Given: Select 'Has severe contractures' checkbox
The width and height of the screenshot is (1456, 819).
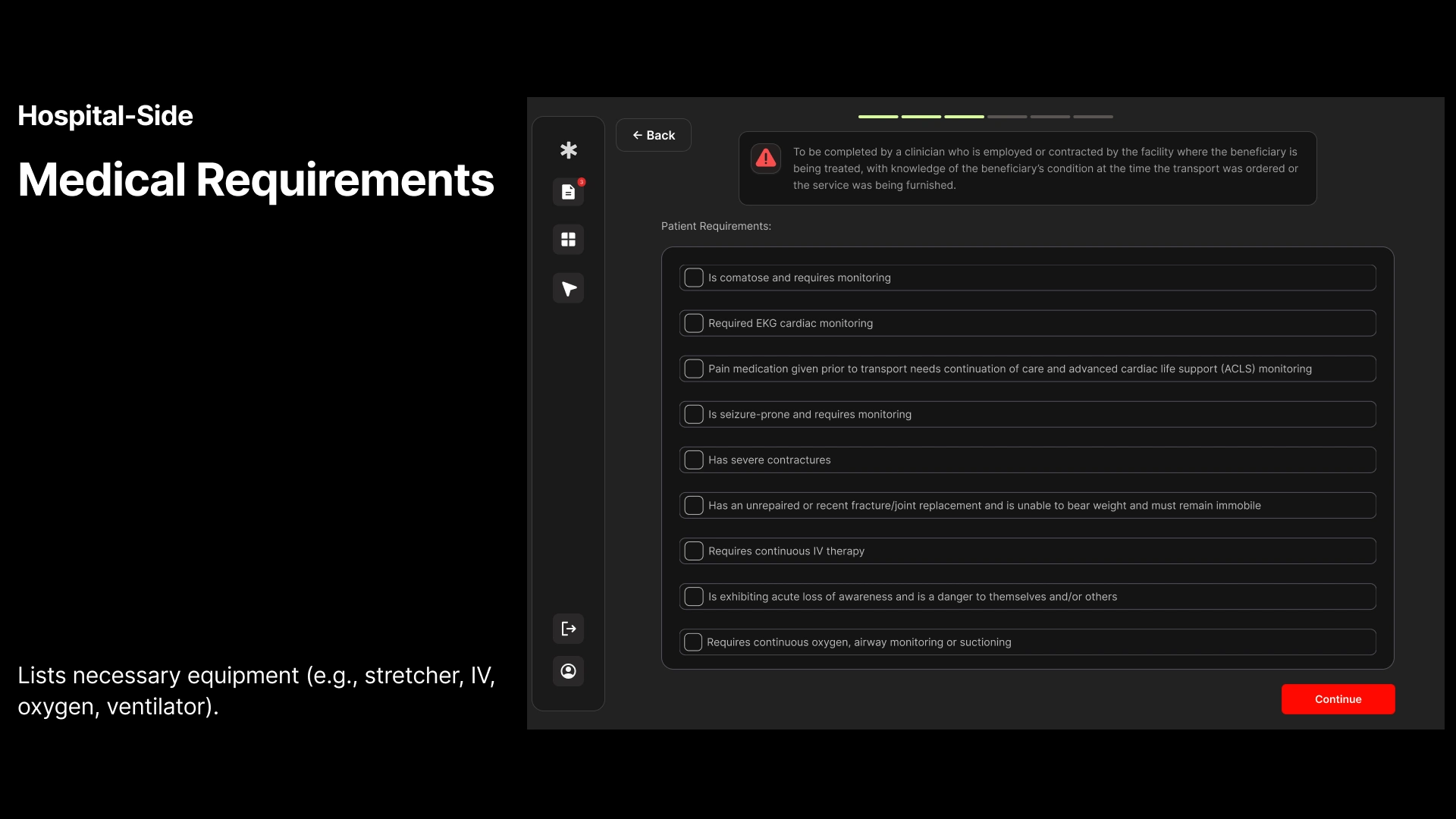Looking at the screenshot, I should [x=693, y=460].
